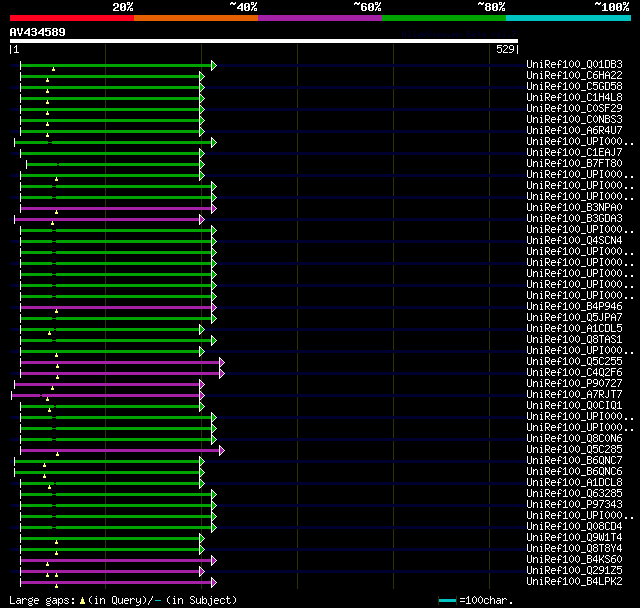Select the UniRef100_Q8TAS1 label
The width and height of the screenshot is (640, 608).
point(574,340)
